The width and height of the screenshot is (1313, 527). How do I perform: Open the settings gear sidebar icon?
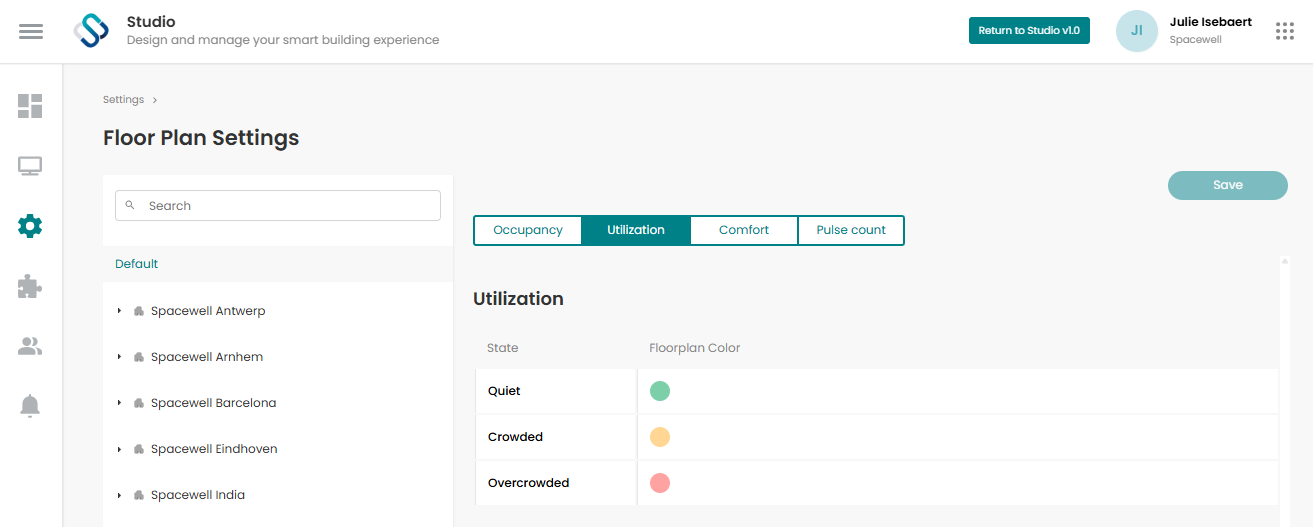click(30, 226)
